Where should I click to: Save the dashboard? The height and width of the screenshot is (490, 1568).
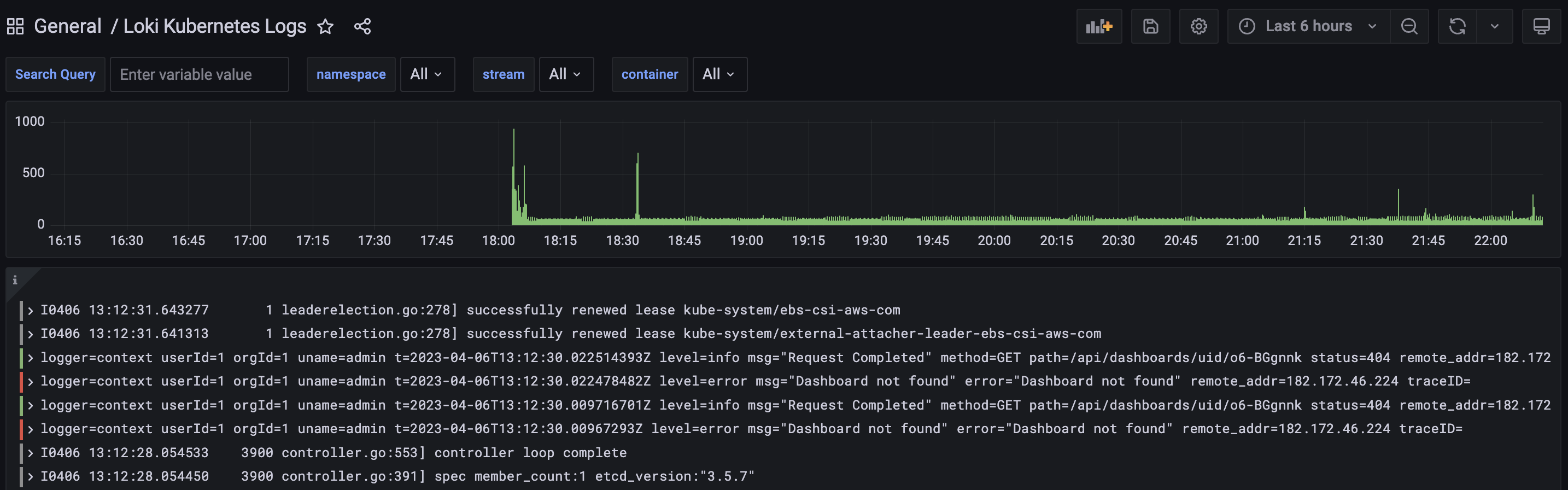pyautogui.click(x=1150, y=26)
